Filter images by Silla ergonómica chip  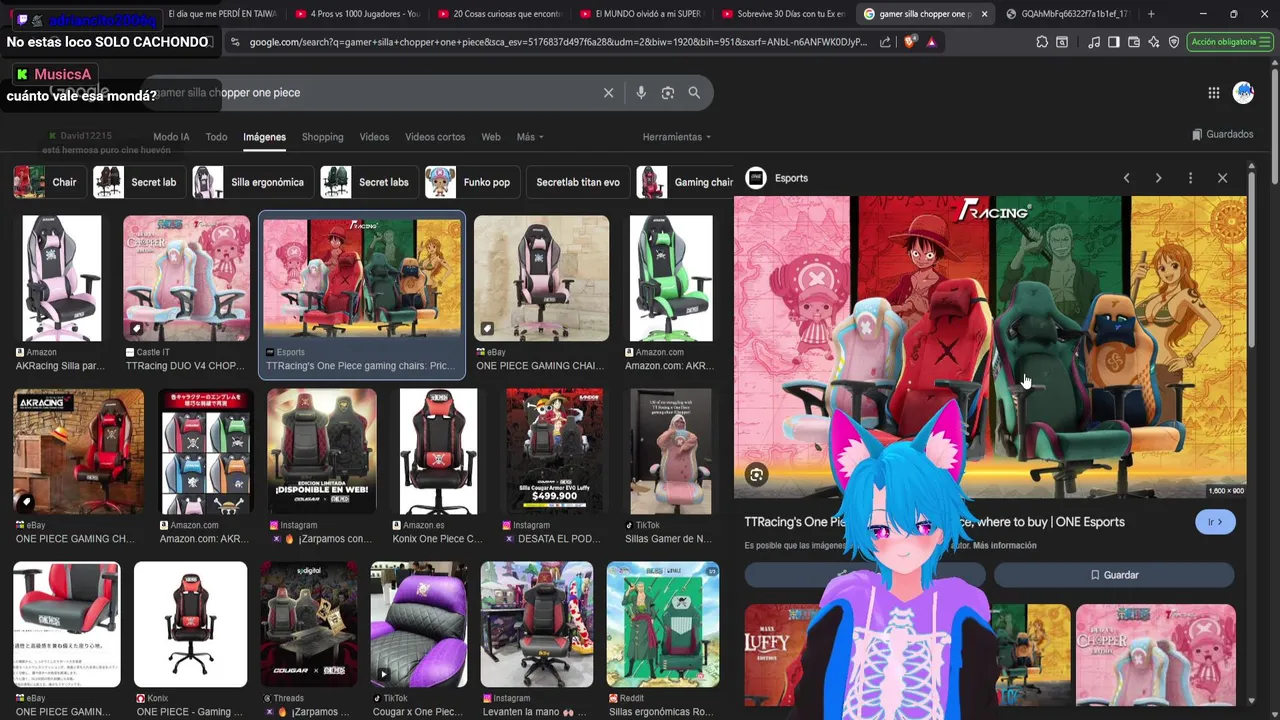coord(252,182)
